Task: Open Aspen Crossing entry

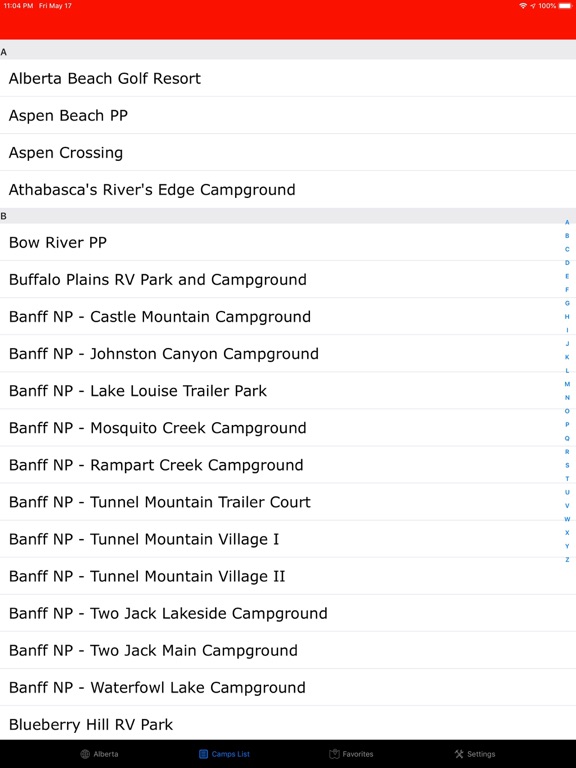Action: click(x=288, y=152)
